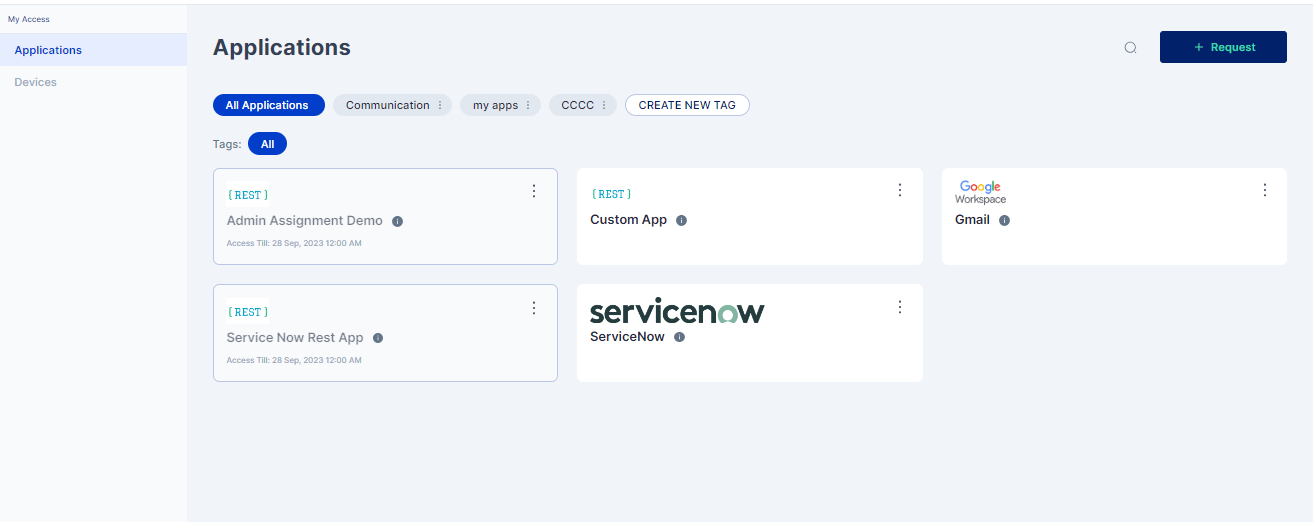The image size is (1313, 522).
Task: Click the ServiceNow logo image
Action: coord(677,311)
